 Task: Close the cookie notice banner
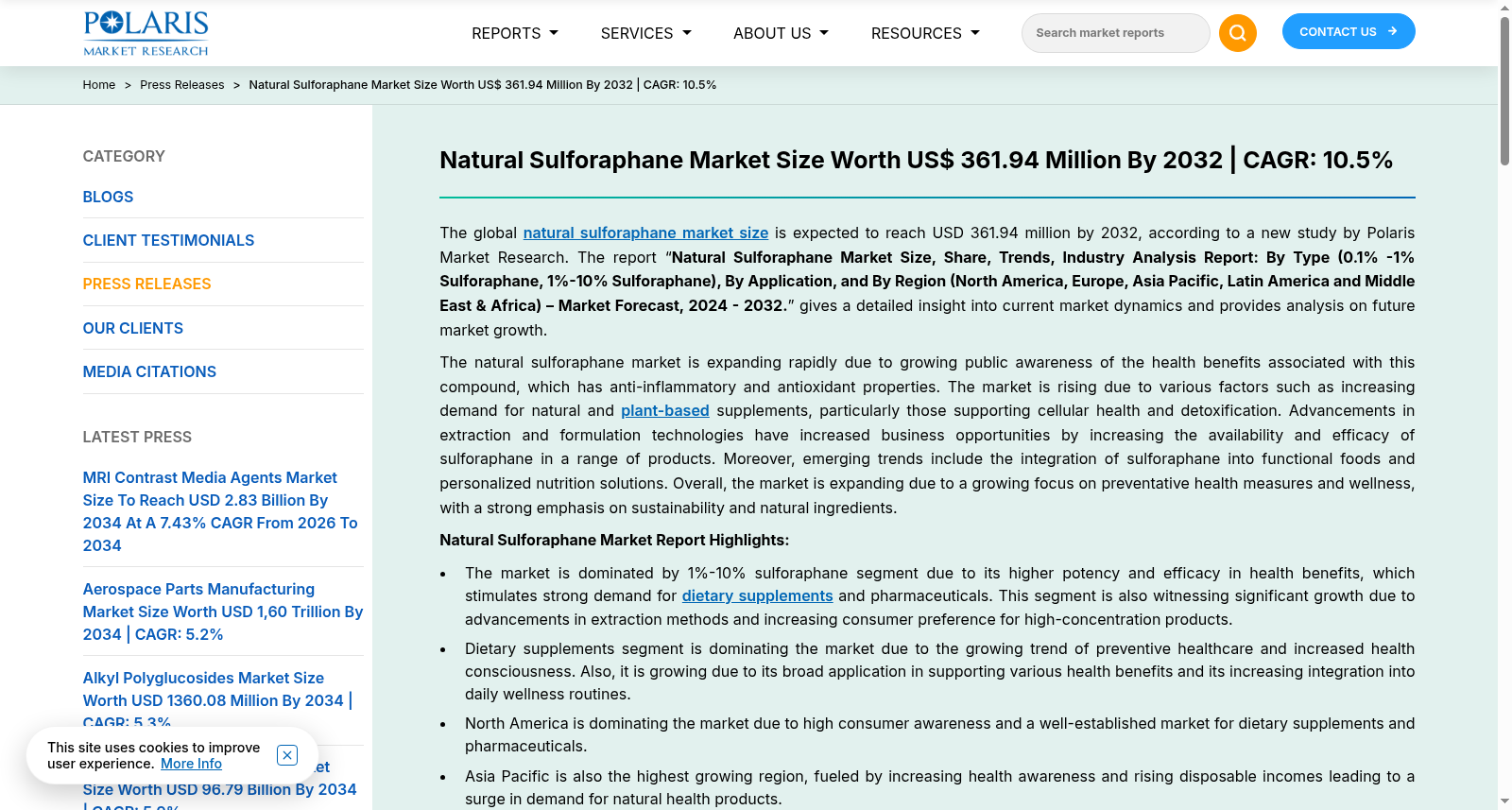point(287,755)
